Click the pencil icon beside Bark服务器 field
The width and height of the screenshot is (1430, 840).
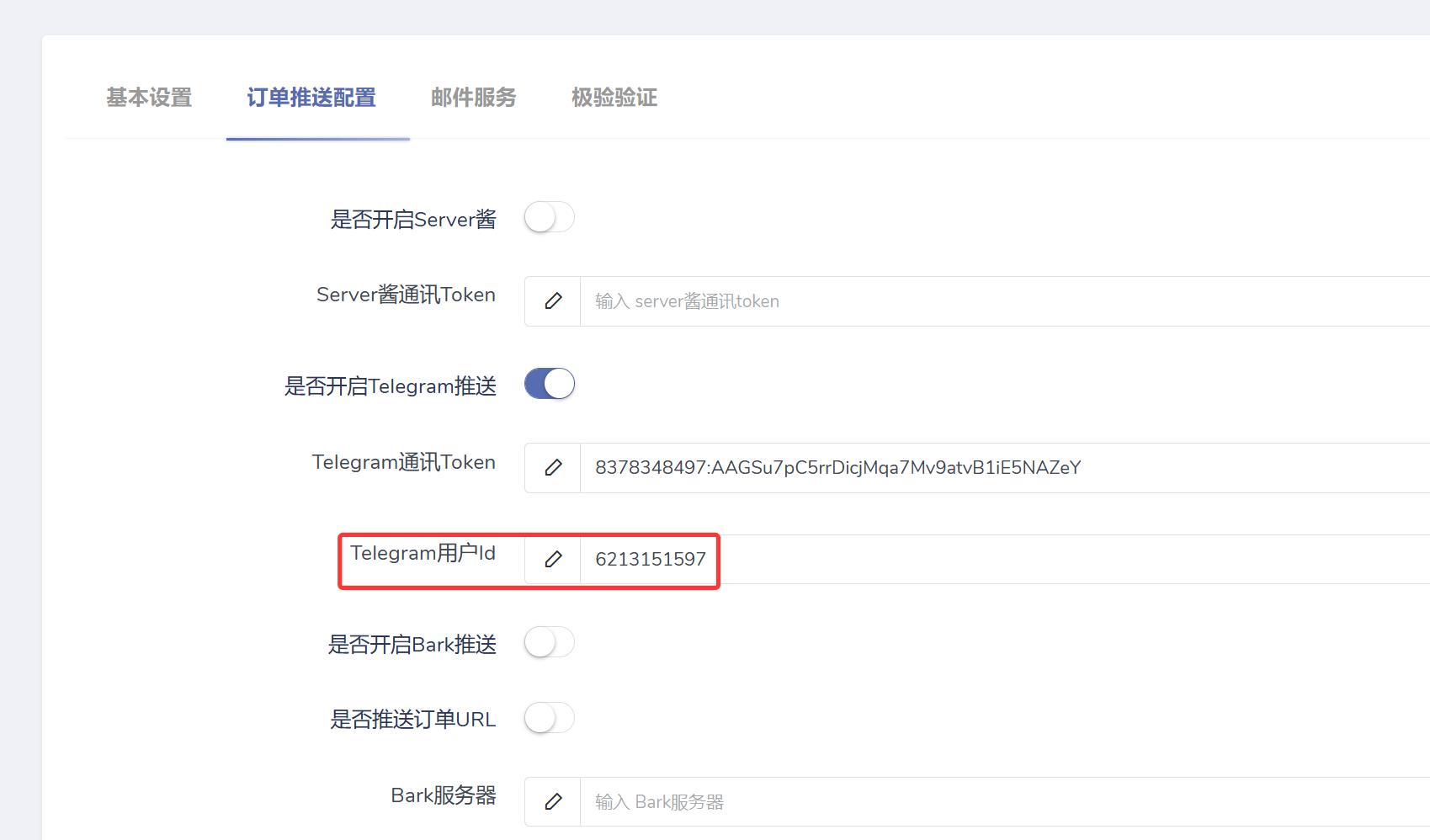[x=553, y=801]
